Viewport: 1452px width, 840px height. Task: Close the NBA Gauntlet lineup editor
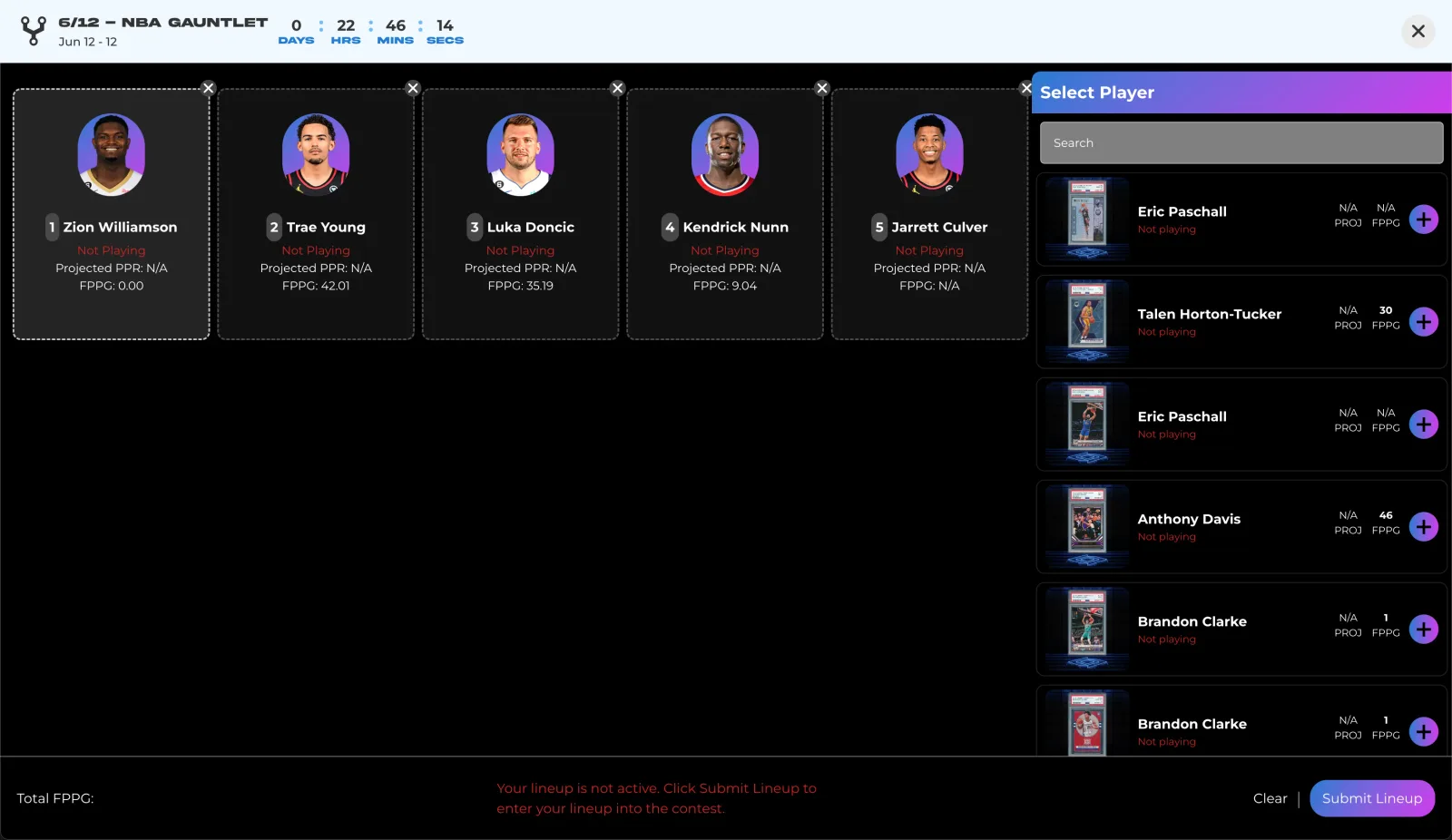pyautogui.click(x=1418, y=32)
